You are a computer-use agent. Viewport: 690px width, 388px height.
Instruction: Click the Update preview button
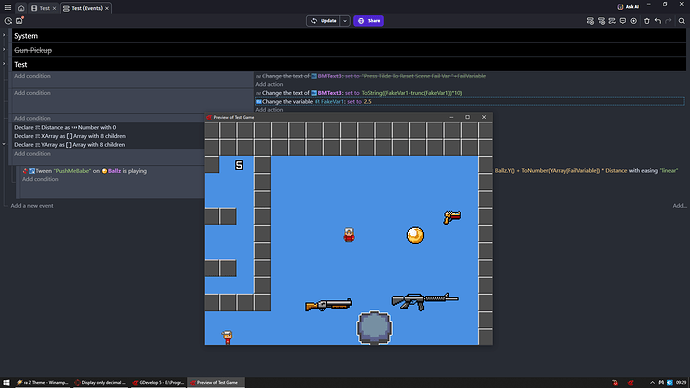point(323,21)
